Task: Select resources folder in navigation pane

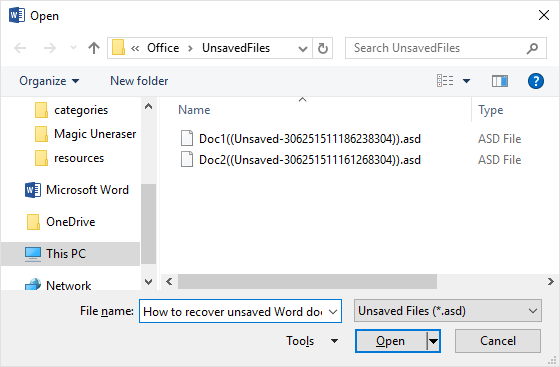Action: pos(69,158)
